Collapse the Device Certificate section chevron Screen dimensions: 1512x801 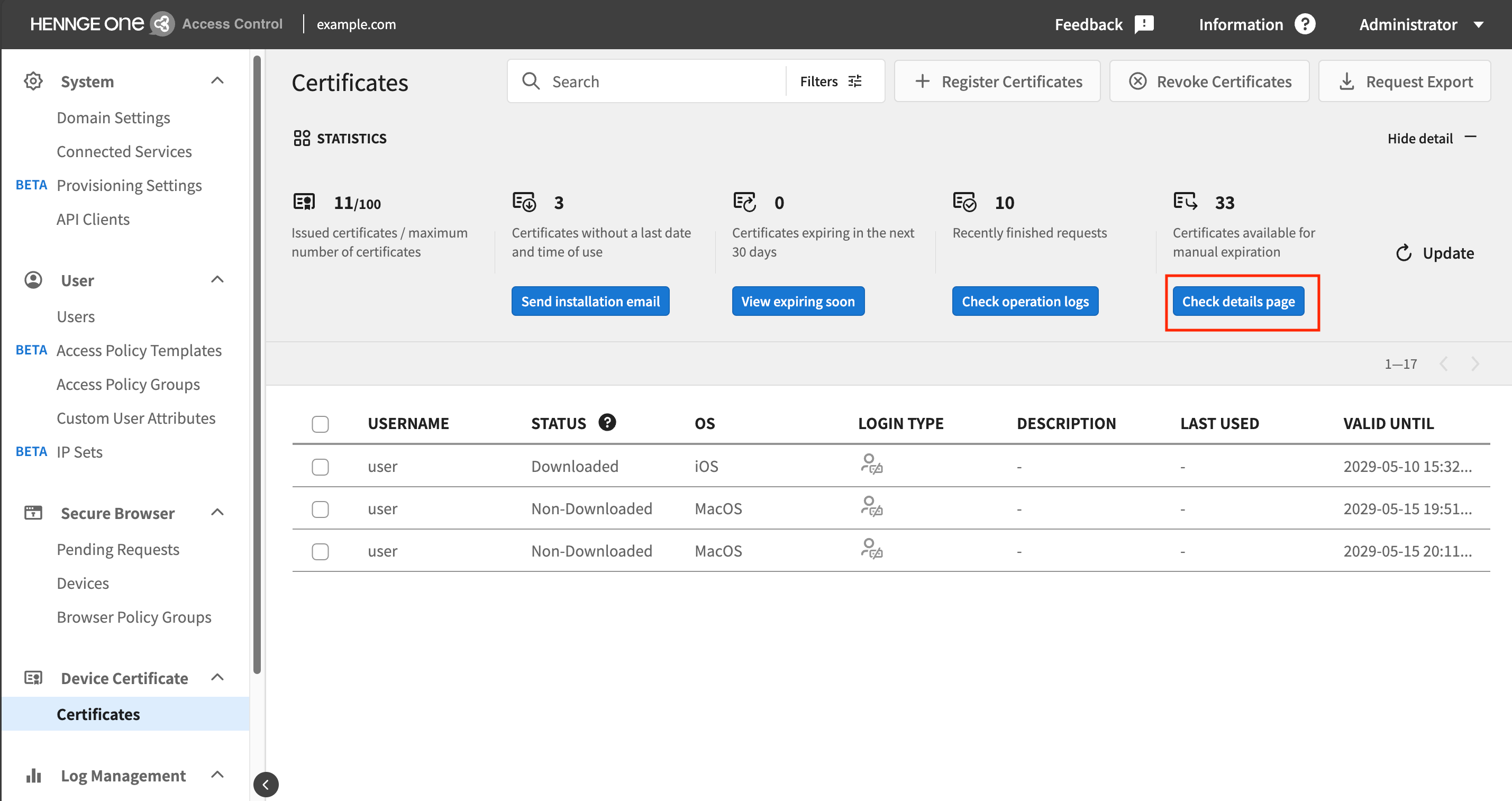click(217, 677)
